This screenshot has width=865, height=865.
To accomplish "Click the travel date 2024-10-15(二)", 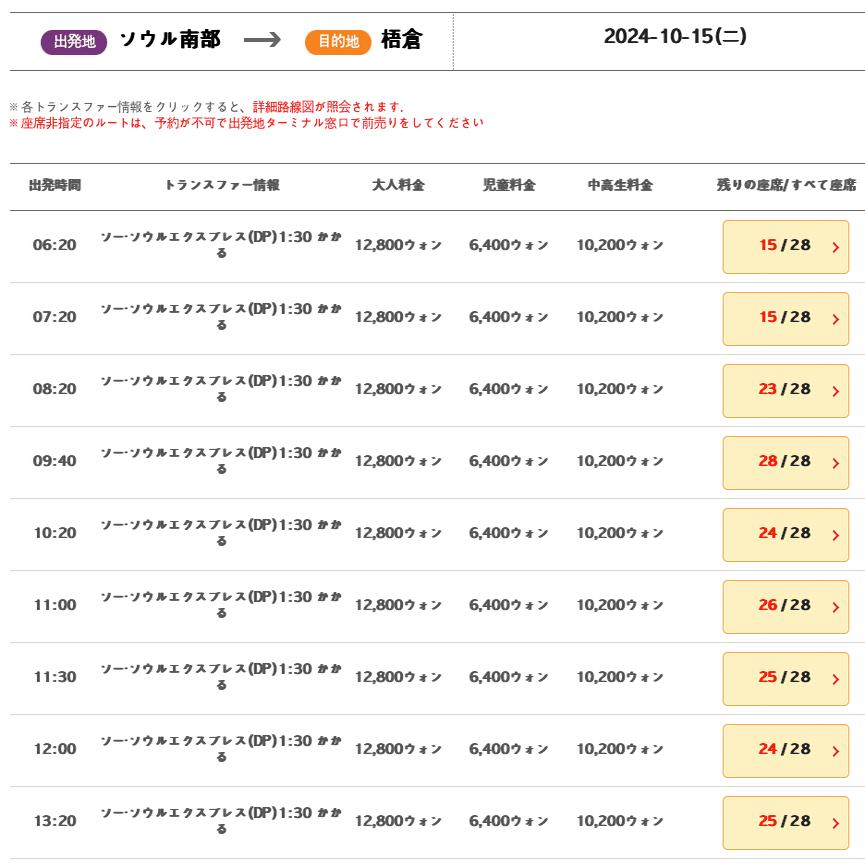I will (675, 37).
